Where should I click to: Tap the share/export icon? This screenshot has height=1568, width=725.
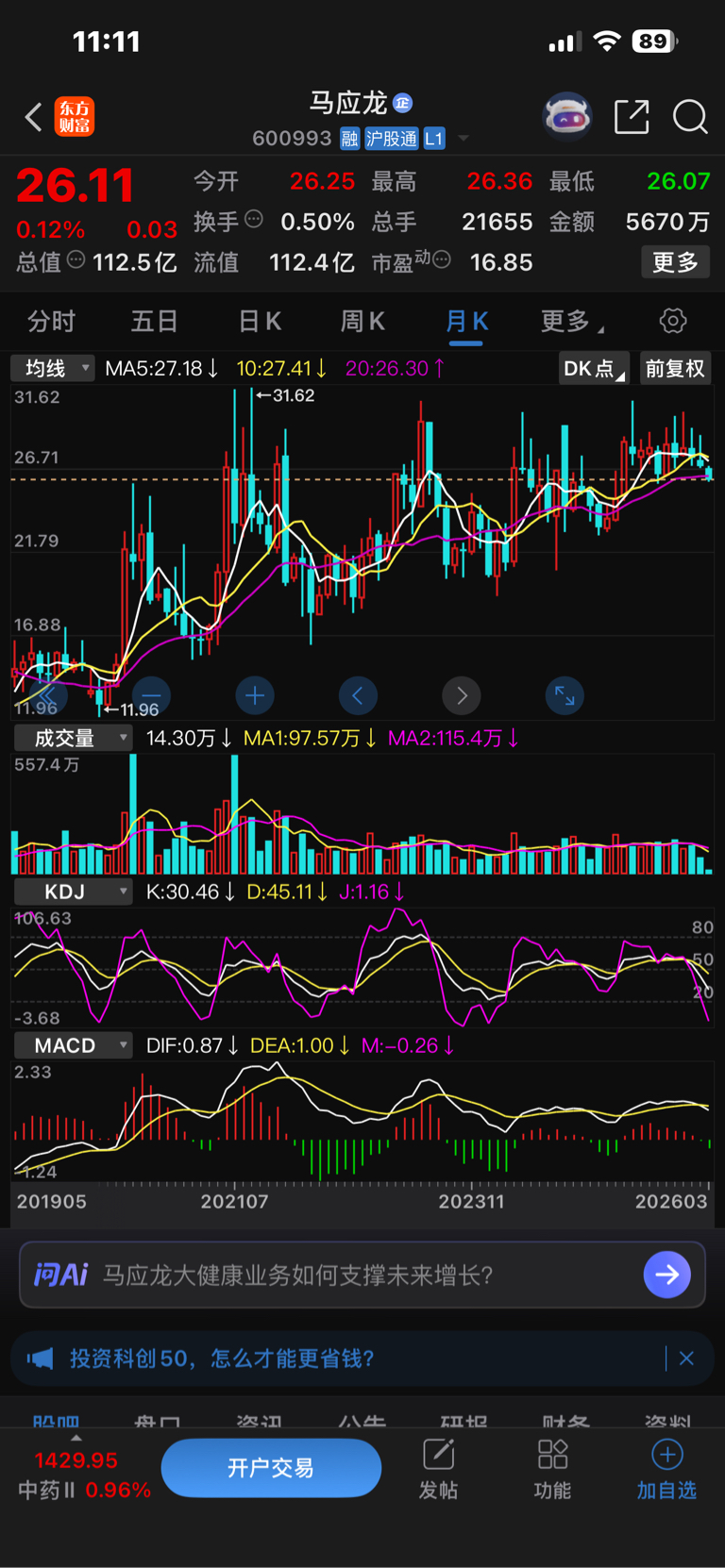click(632, 117)
